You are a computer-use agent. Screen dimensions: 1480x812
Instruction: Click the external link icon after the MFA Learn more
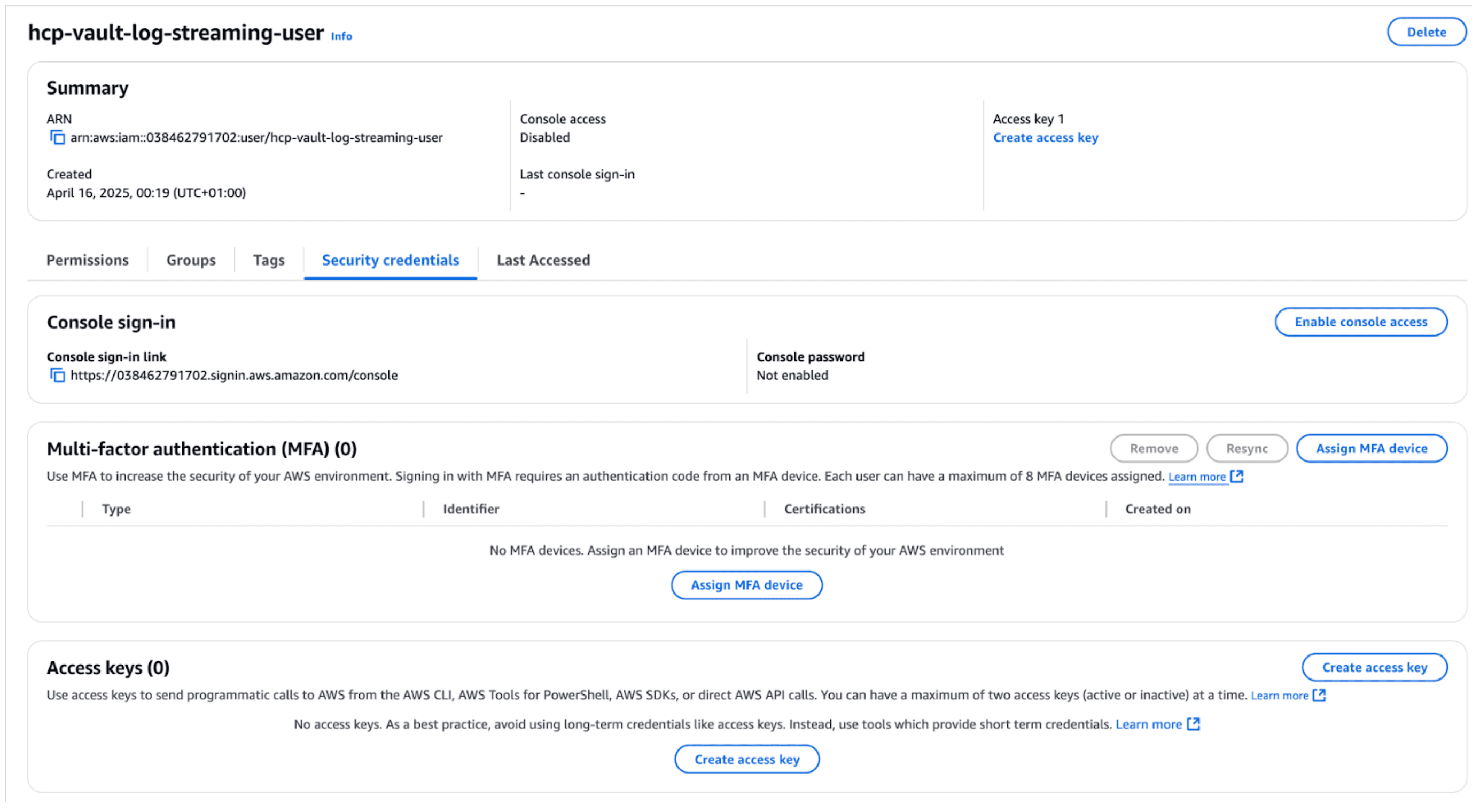(x=1237, y=477)
